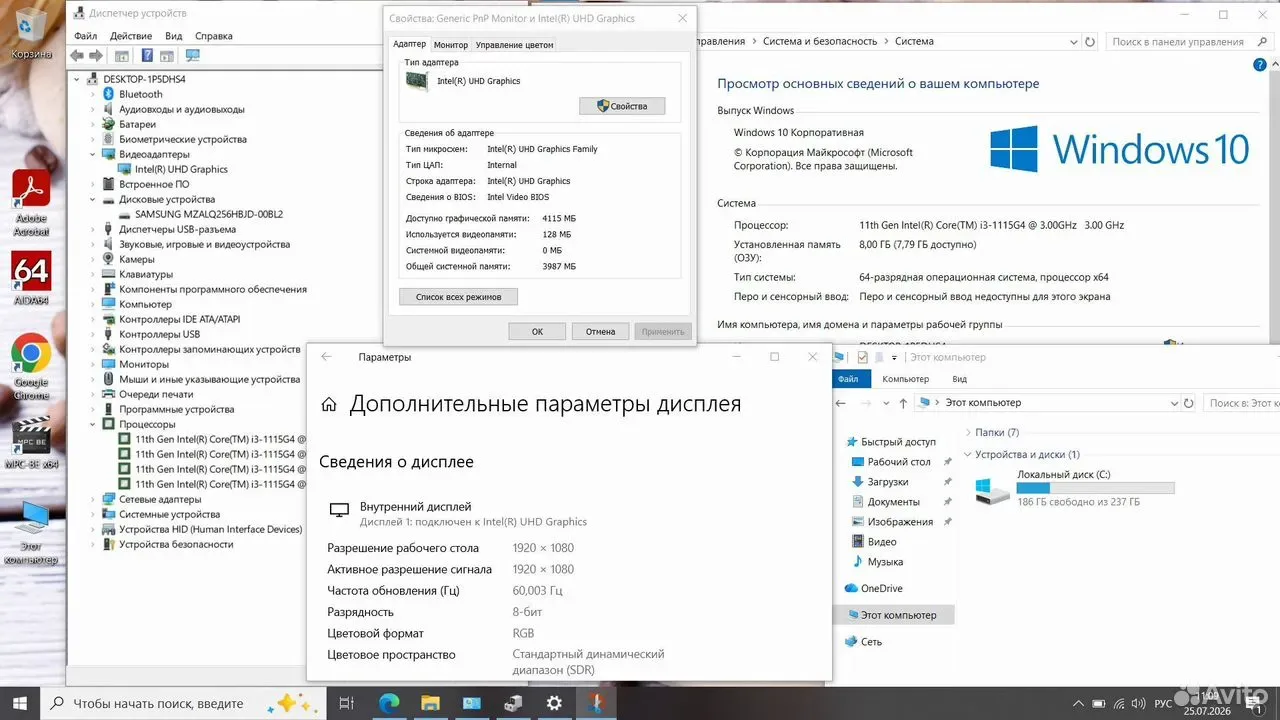
Task: Select Локальный диск (C:) in Explorer
Action: pyautogui.click(x=1074, y=487)
